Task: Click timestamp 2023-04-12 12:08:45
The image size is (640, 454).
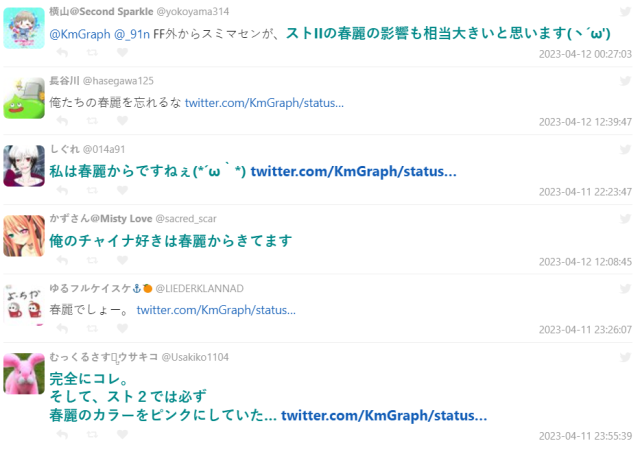Action: (x=585, y=262)
